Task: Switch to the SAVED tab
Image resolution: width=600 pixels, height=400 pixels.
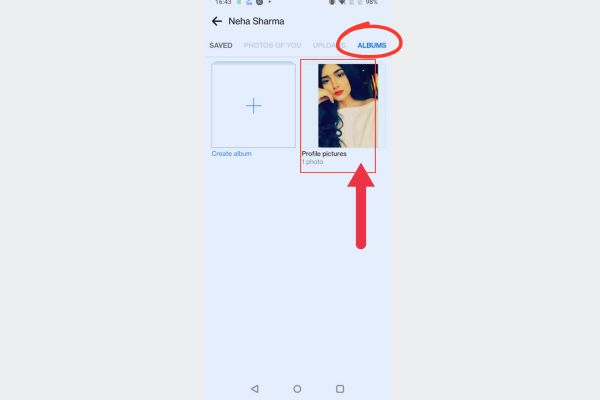Action: pos(221,46)
